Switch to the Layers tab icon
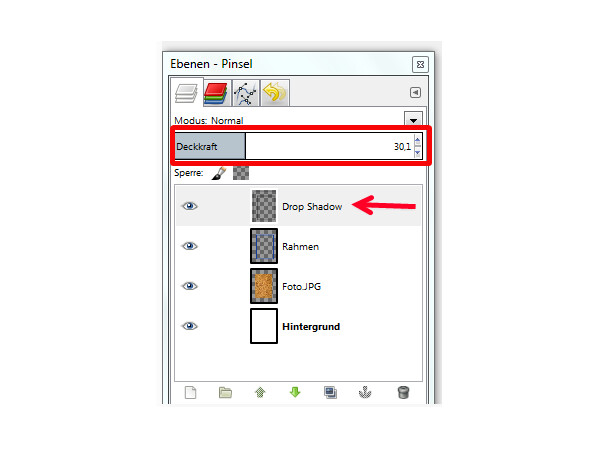The width and height of the screenshot is (598, 449). point(186,93)
